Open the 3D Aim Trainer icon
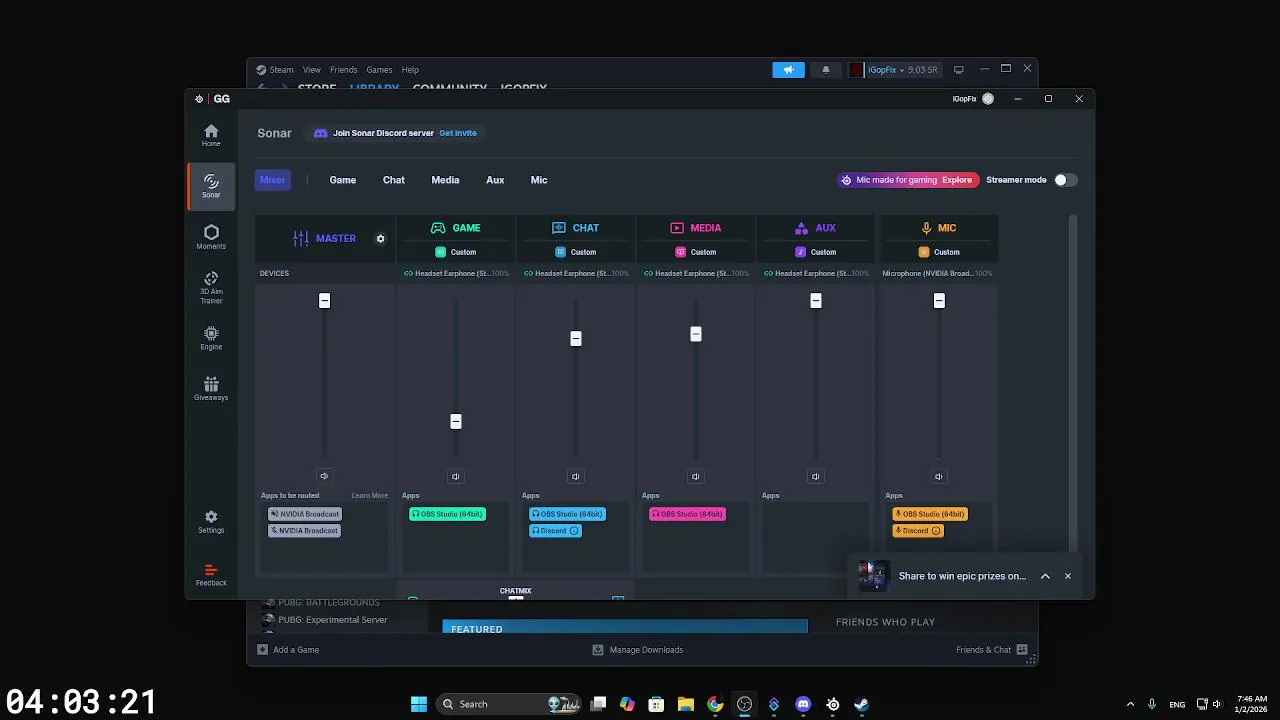This screenshot has width=1280, height=720. (x=211, y=288)
